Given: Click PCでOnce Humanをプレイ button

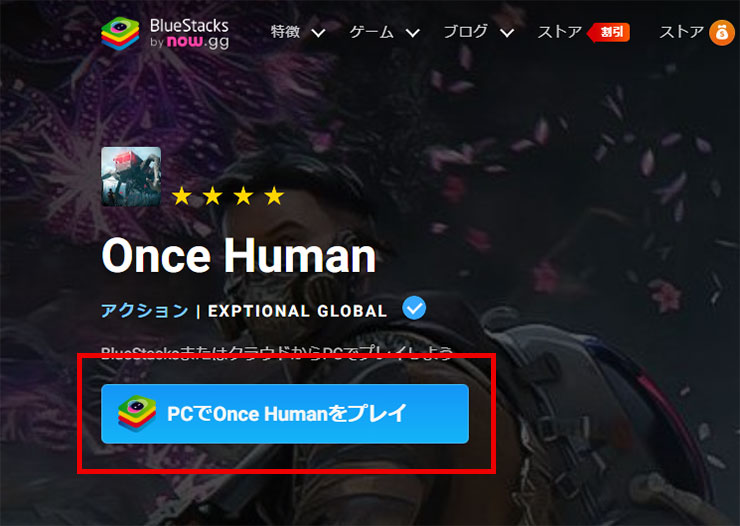Looking at the screenshot, I should (x=285, y=414).
